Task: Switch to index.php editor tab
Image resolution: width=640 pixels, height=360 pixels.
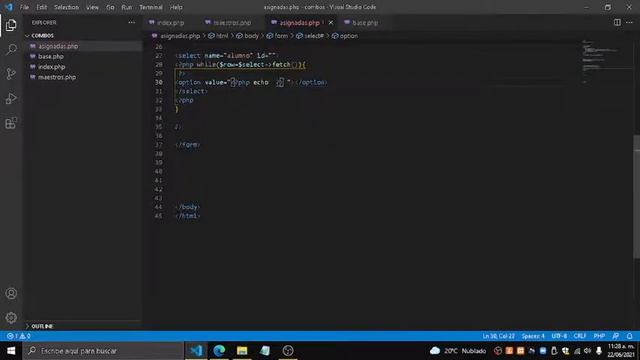Action: [170, 22]
